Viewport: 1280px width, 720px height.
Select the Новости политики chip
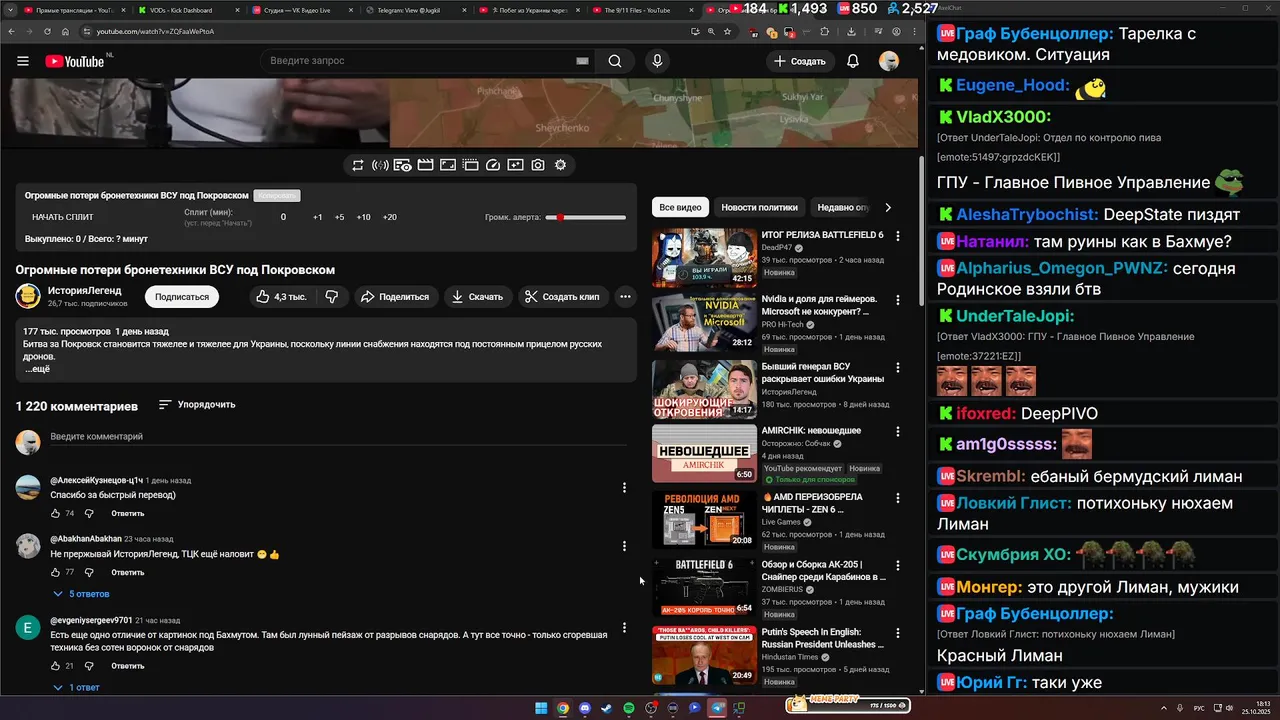(x=759, y=207)
